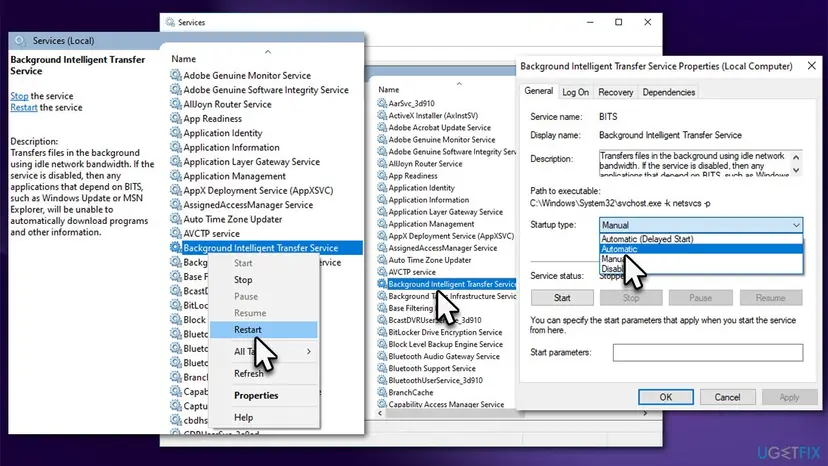828x466 pixels.
Task: Click gear icon of Bluetooth Audio Gateway Service
Action: (382, 356)
